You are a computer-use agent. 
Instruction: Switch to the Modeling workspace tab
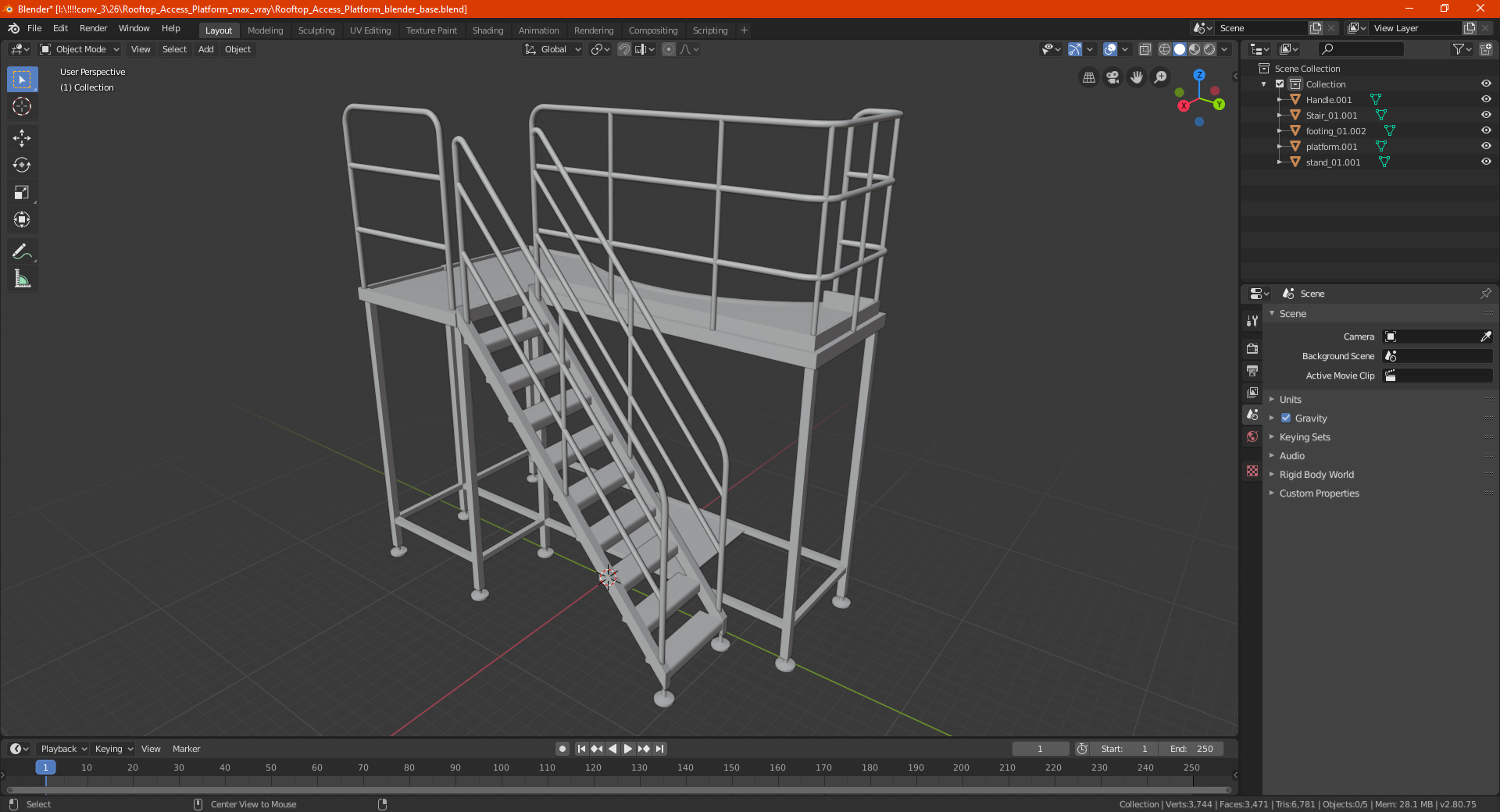[x=265, y=30]
